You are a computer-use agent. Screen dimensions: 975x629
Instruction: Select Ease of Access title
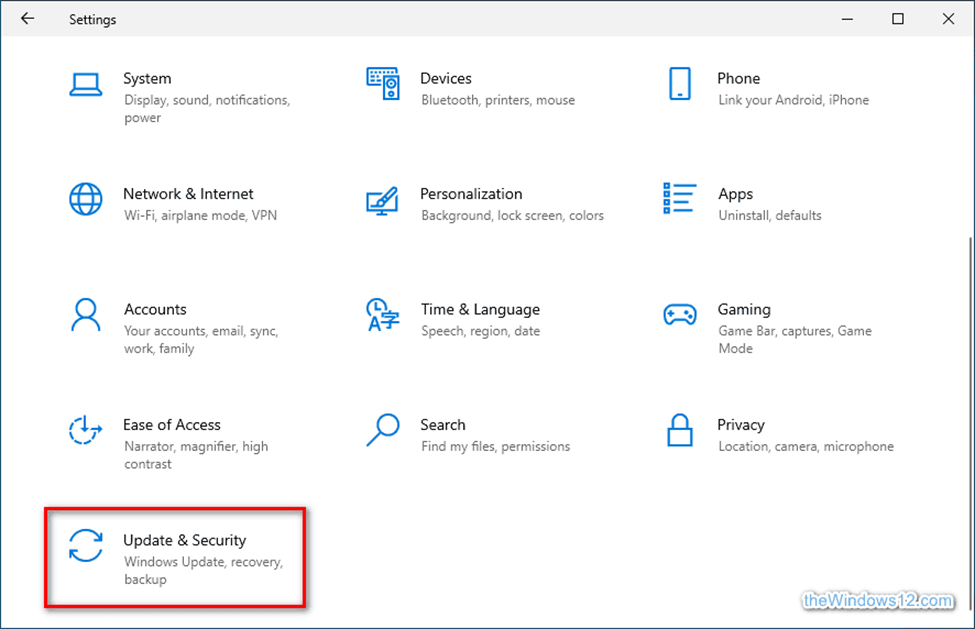(172, 425)
